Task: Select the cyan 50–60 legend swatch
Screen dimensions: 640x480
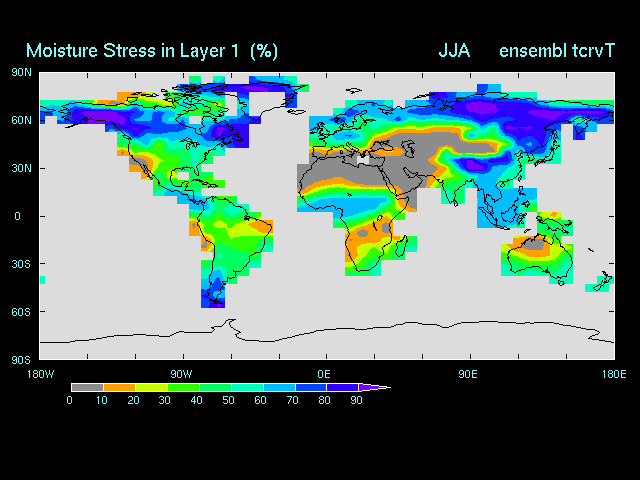Action: point(246,387)
